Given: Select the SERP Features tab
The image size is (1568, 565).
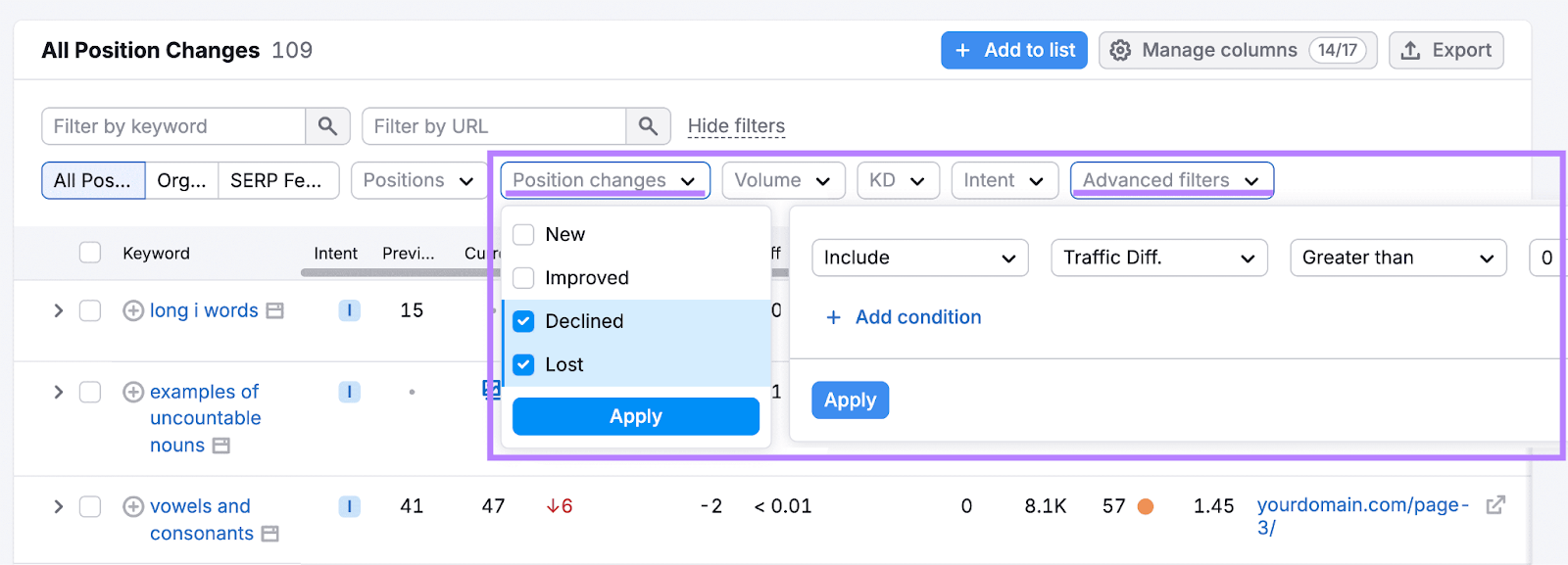Looking at the screenshot, I should click(278, 180).
